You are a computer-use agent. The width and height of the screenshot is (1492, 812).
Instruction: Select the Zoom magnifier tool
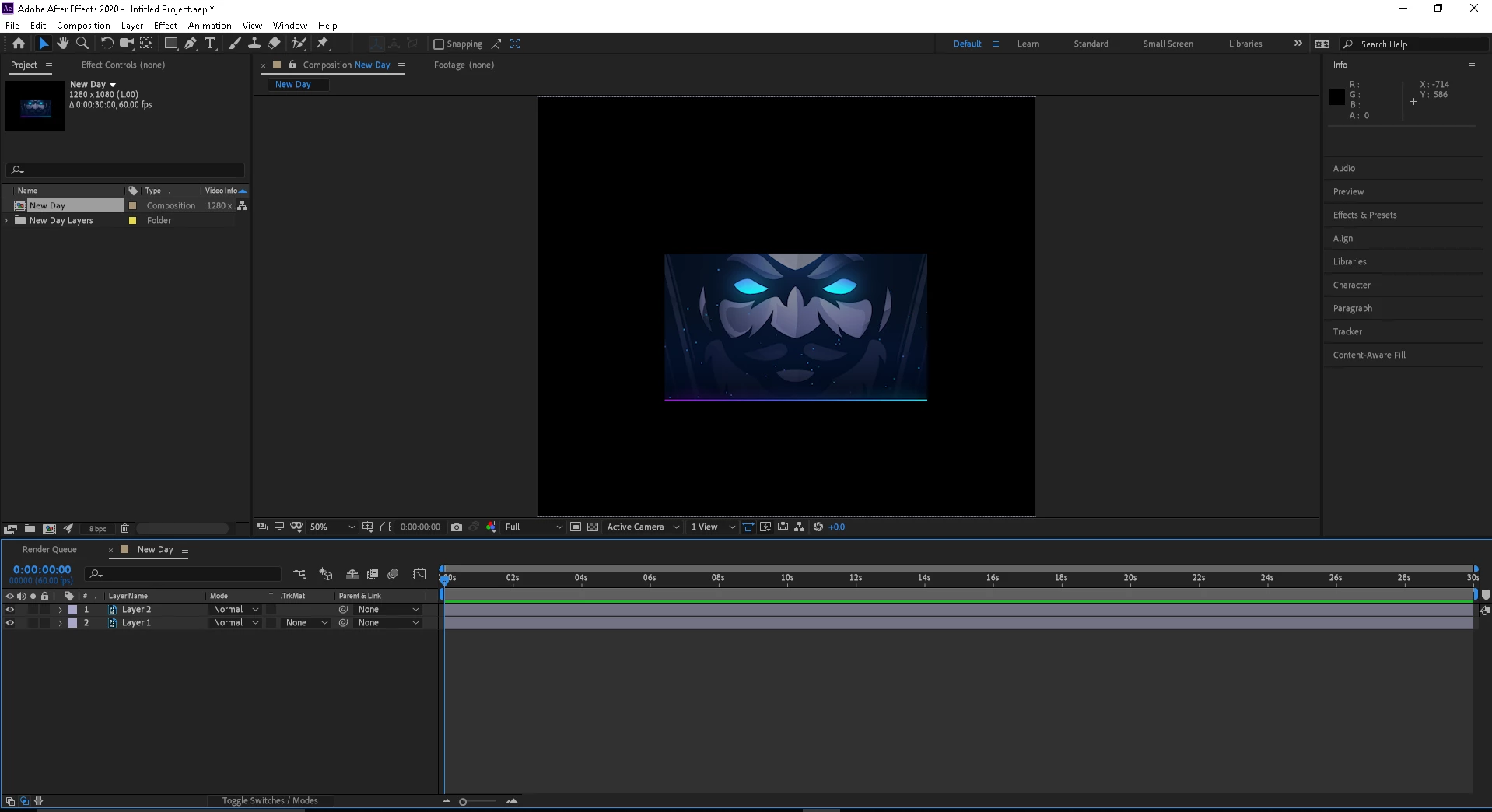pyautogui.click(x=82, y=44)
